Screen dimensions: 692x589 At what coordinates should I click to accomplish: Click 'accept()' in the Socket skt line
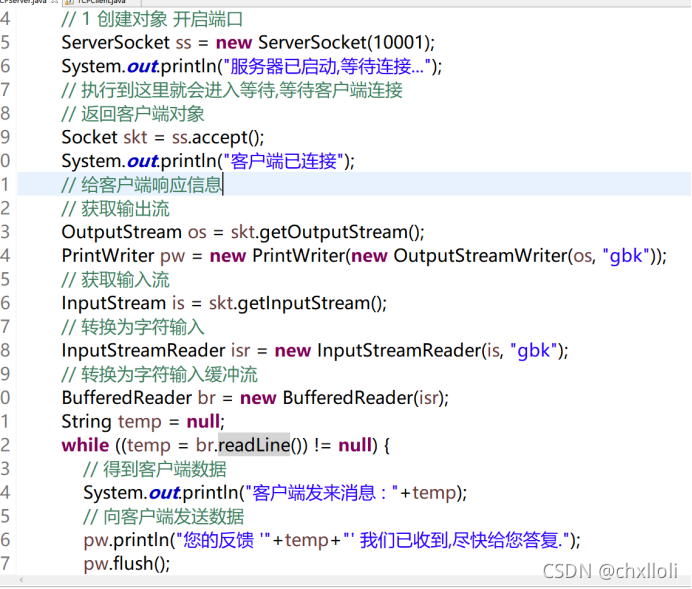(x=226, y=138)
